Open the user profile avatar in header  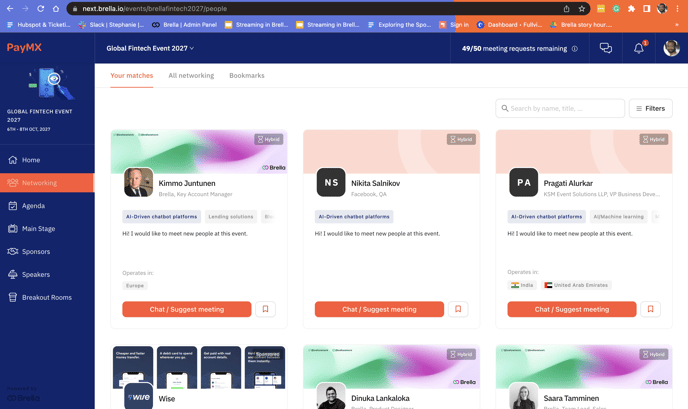[671, 48]
